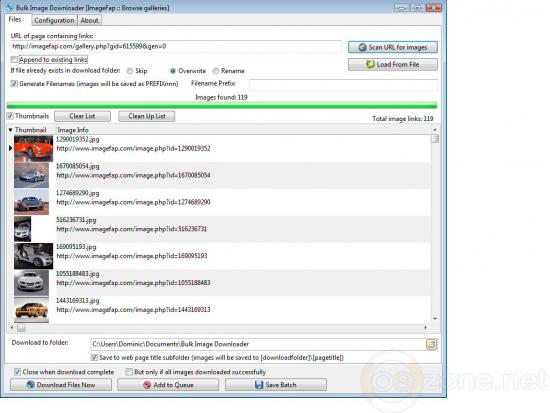Screen dimensions: 550x413
Task: Select thumbnail for 1055188483.jpg
Action: point(32,283)
